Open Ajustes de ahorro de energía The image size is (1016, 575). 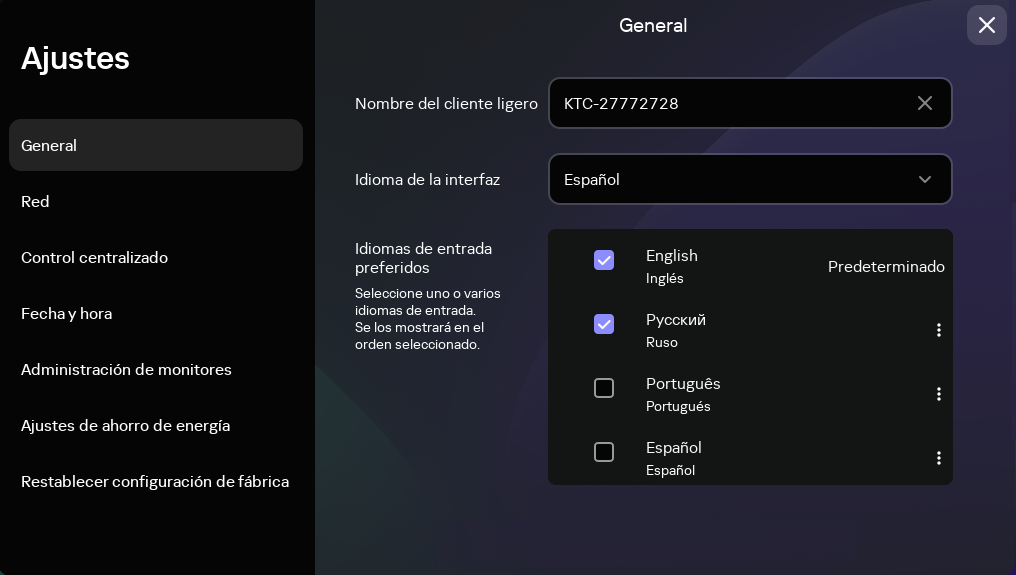point(125,425)
